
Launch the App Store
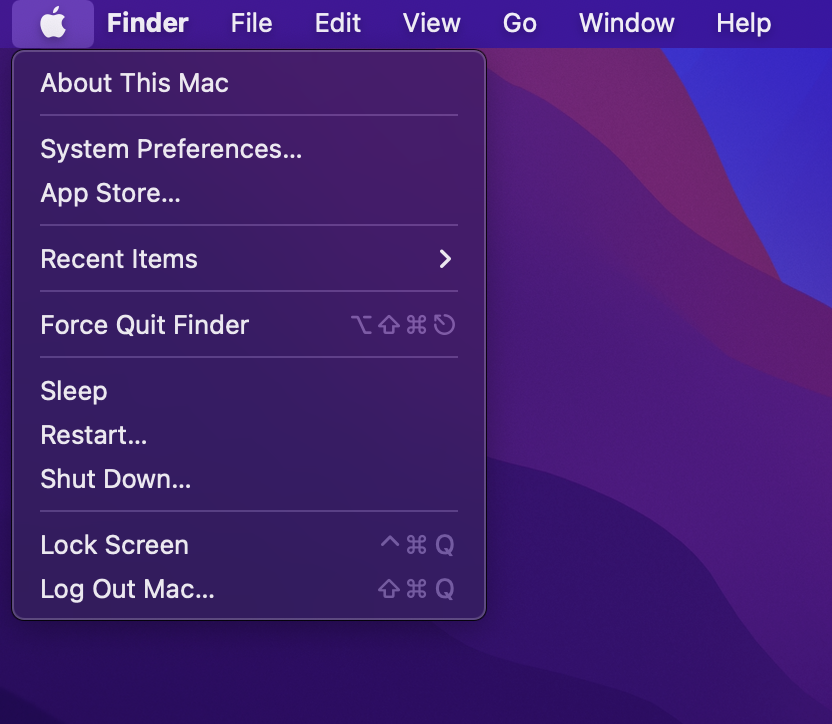click(x=110, y=193)
